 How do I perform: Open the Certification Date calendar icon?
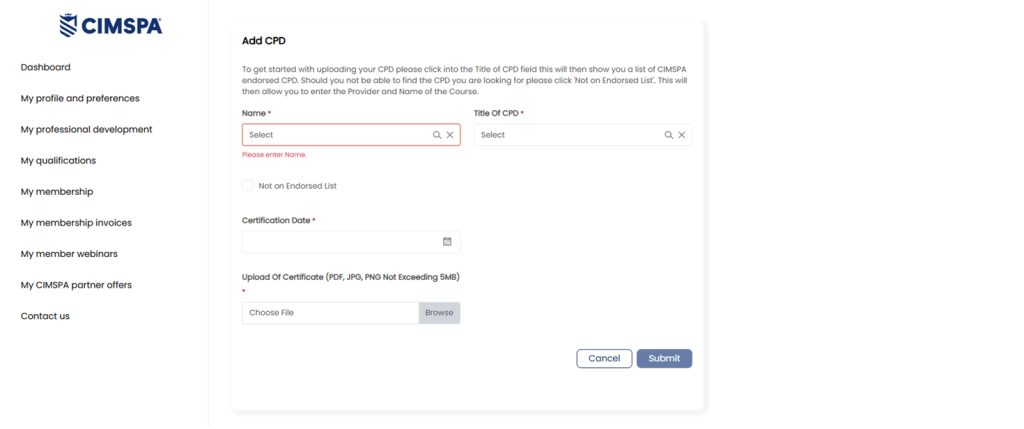[447, 242]
